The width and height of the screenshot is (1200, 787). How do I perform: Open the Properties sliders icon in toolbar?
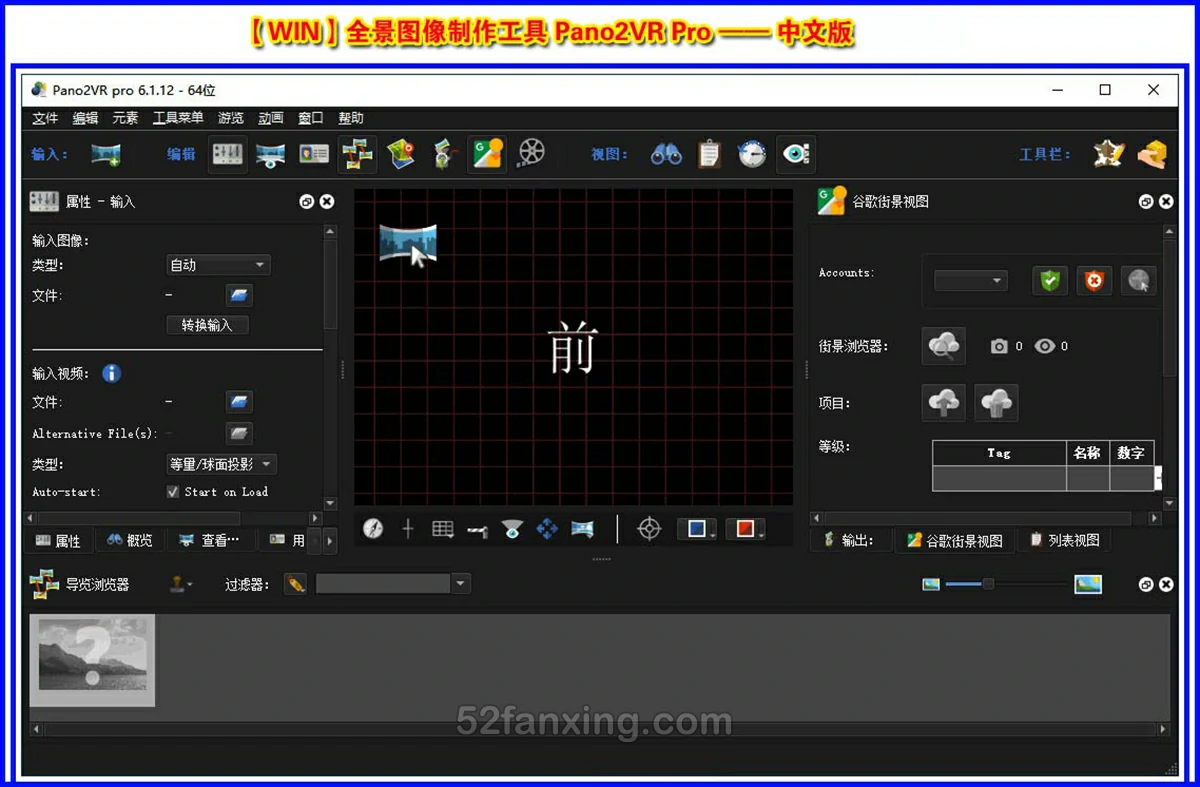[x=227, y=155]
